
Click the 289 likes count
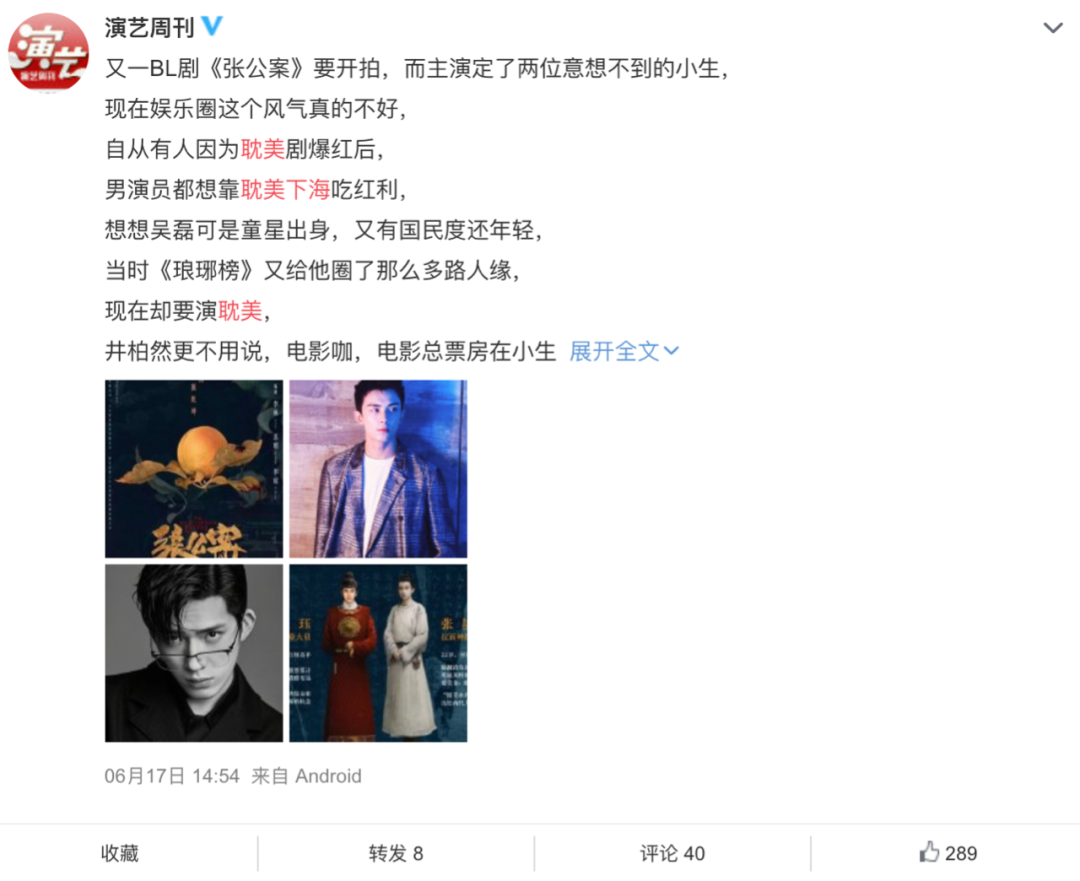(961, 853)
